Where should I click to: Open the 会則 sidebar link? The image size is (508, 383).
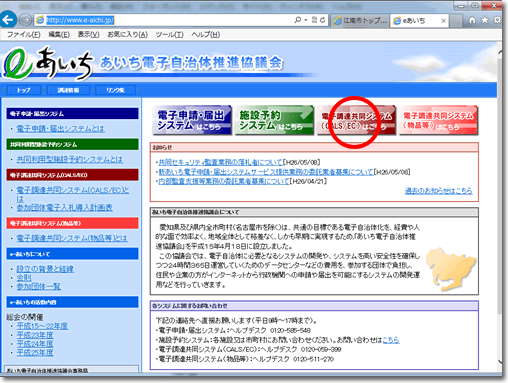coord(24,278)
